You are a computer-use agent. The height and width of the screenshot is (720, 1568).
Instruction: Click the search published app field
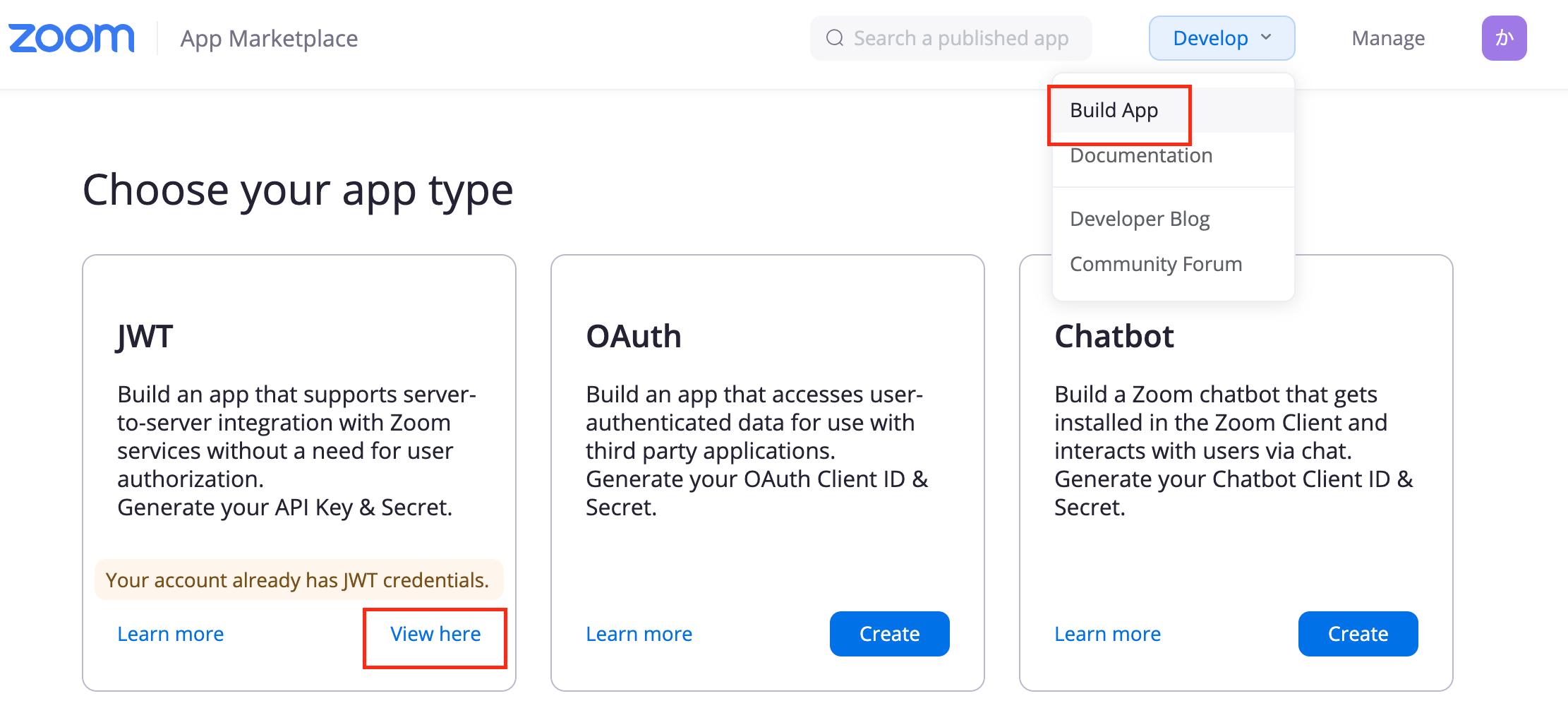(x=953, y=37)
